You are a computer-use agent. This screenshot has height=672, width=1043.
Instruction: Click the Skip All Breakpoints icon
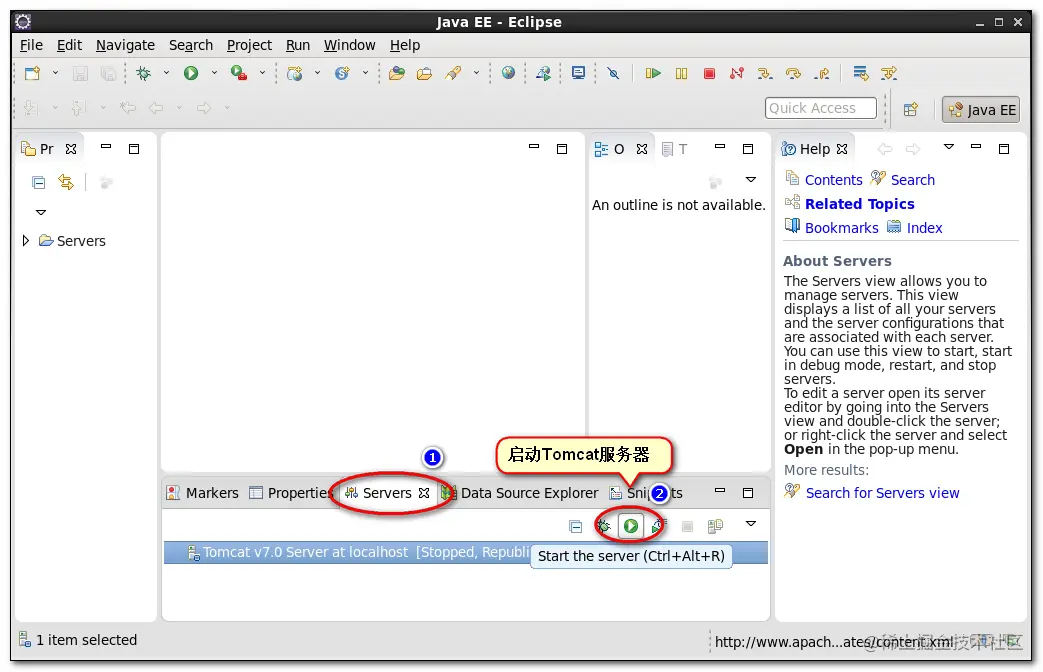click(613, 73)
